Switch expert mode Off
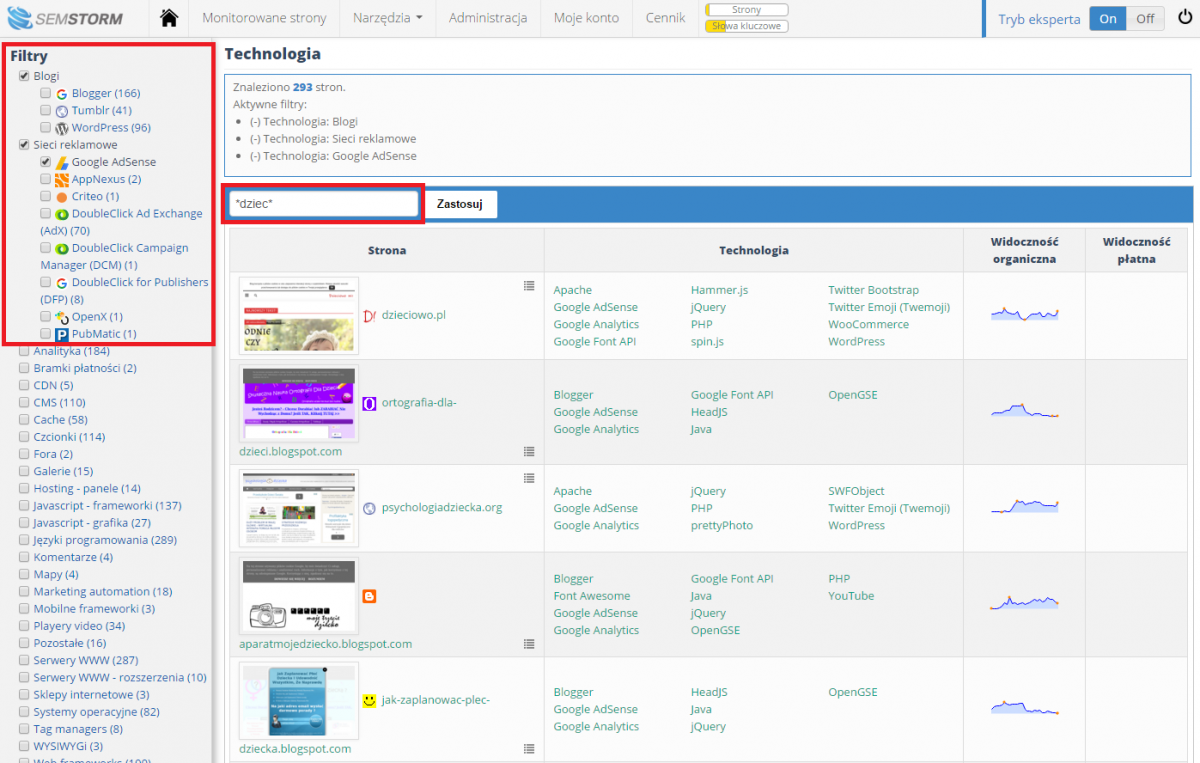Screen dimensions: 1200x763 coord(1145,18)
